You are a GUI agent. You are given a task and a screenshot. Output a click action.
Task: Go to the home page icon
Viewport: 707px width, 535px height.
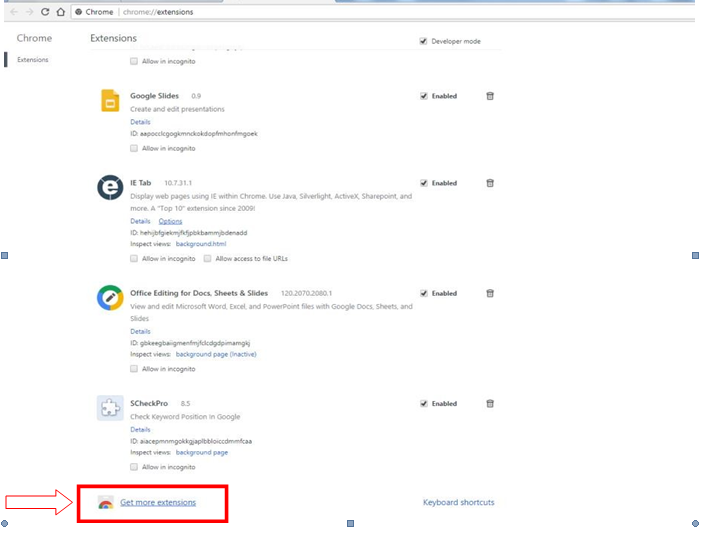click(x=60, y=12)
